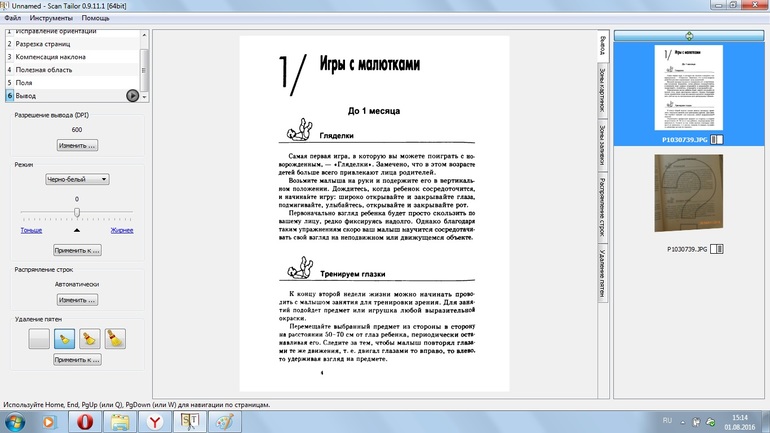770x433 pixels.
Task: Click the run batch processing play icon
Action: (132, 95)
